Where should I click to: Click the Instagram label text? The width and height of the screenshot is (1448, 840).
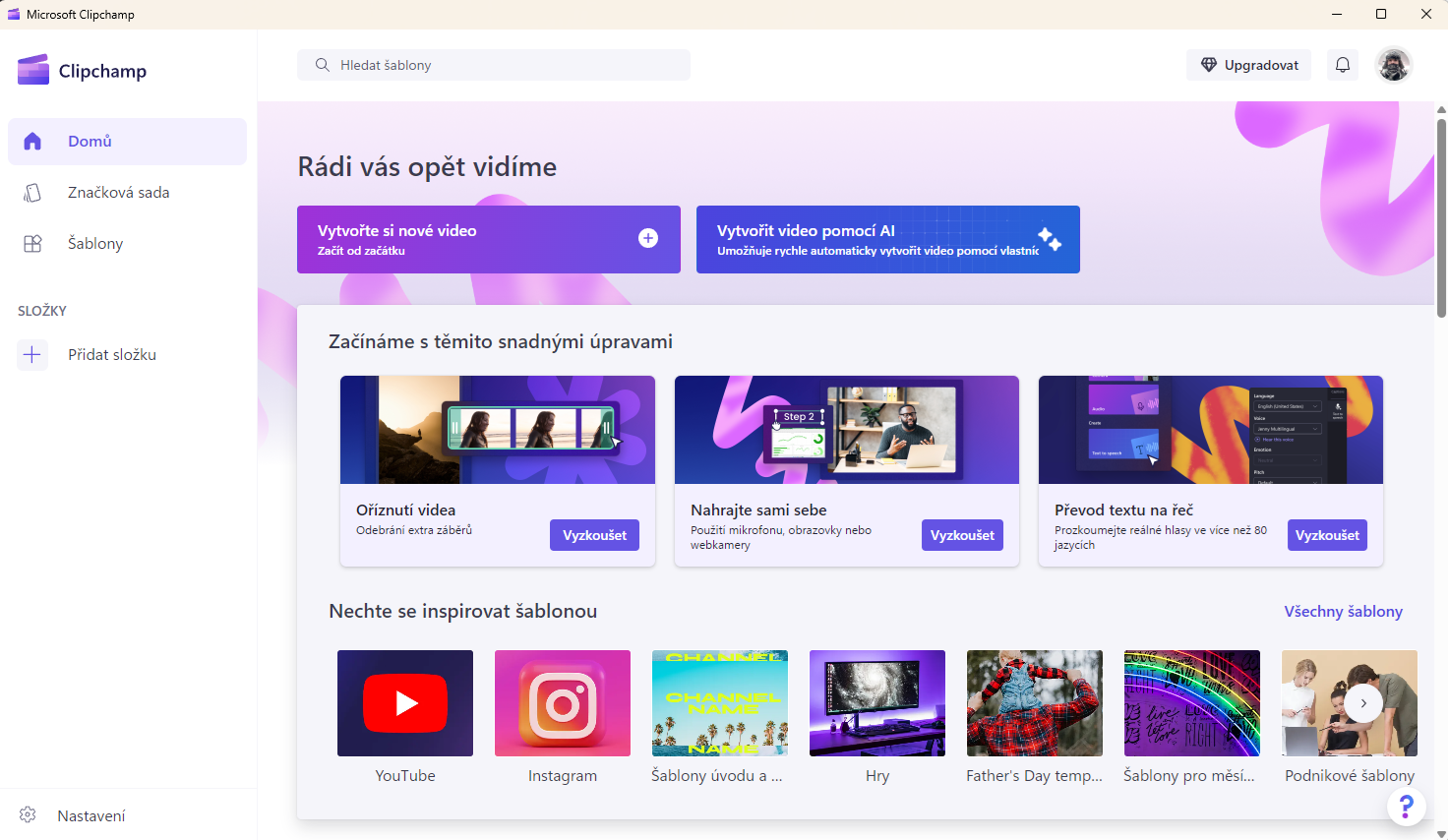pos(563,776)
